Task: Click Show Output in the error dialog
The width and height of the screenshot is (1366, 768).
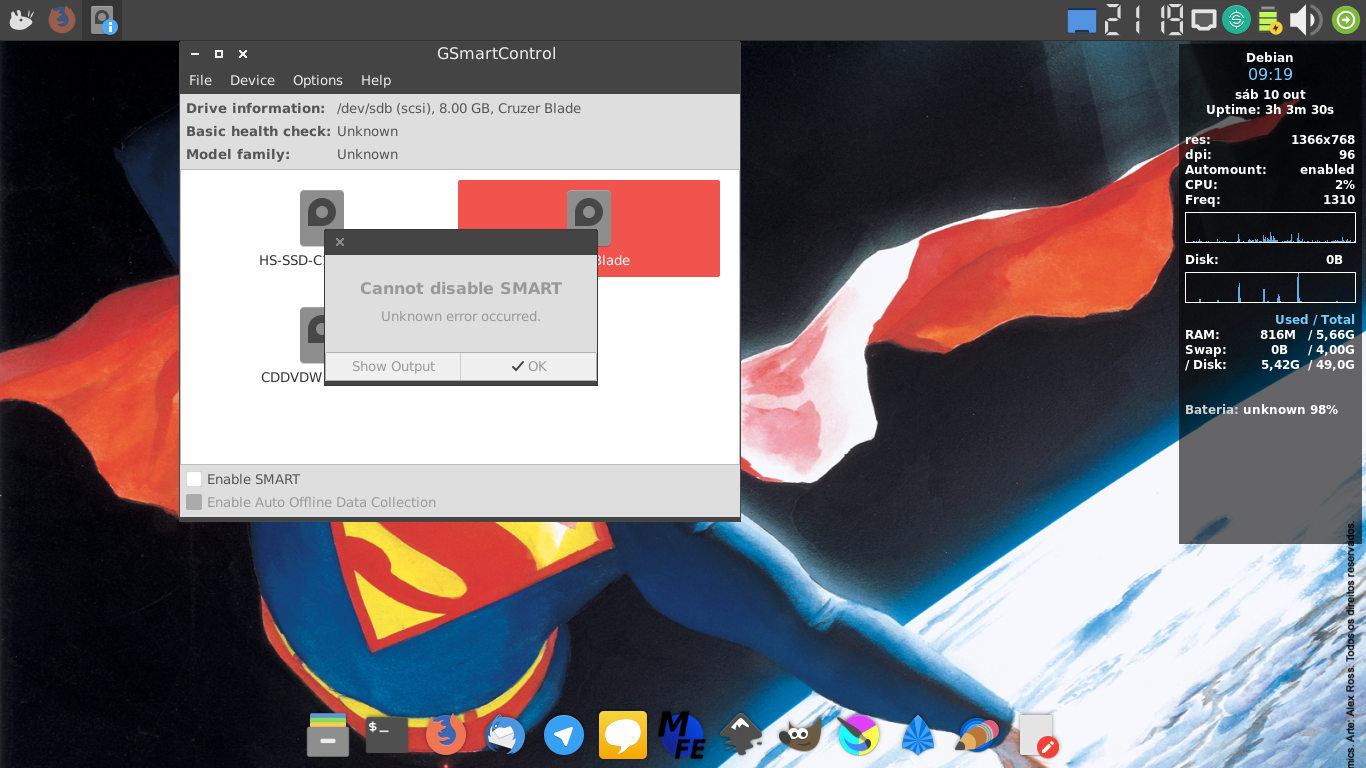Action: tap(393, 366)
